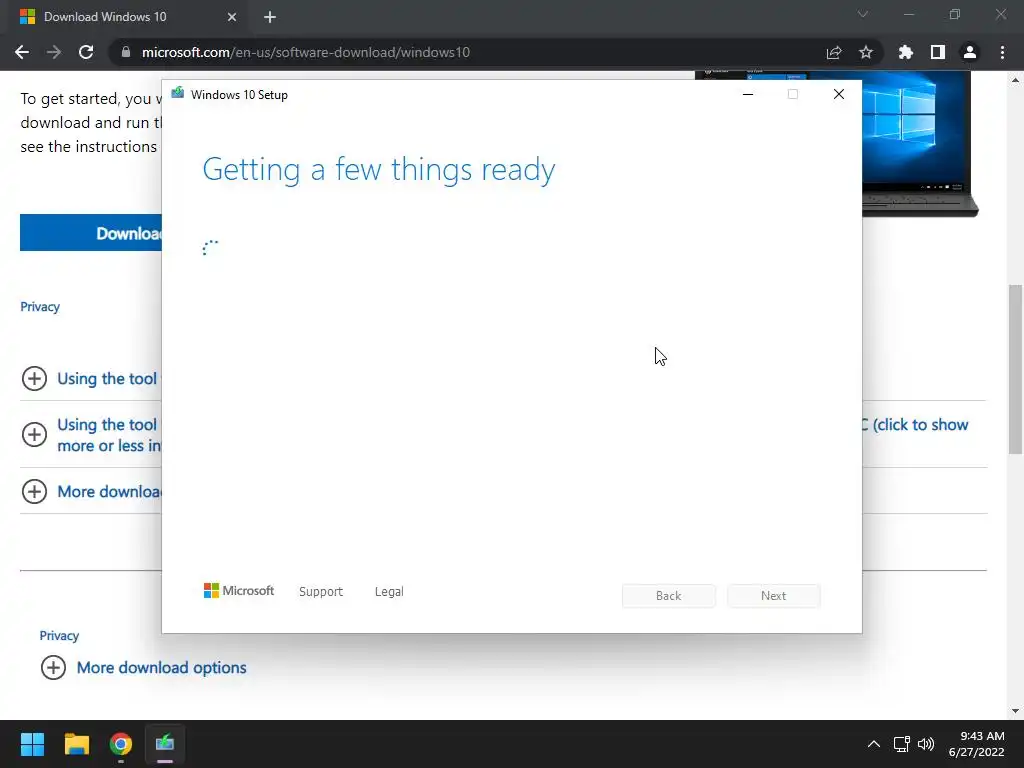Toggle Chrome side panel
The image size is (1024, 768).
click(938, 52)
